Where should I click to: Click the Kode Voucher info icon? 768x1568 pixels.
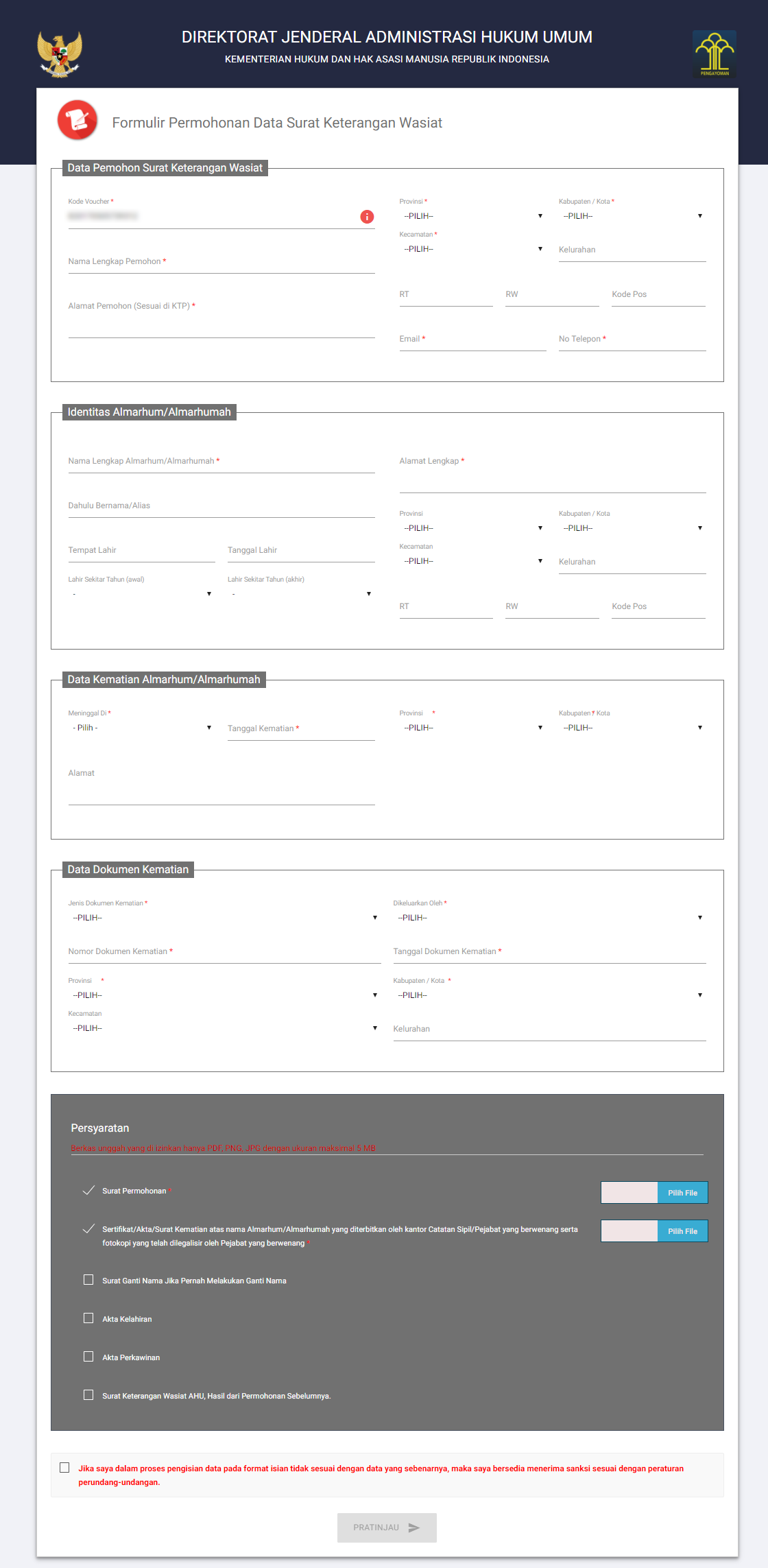367,217
